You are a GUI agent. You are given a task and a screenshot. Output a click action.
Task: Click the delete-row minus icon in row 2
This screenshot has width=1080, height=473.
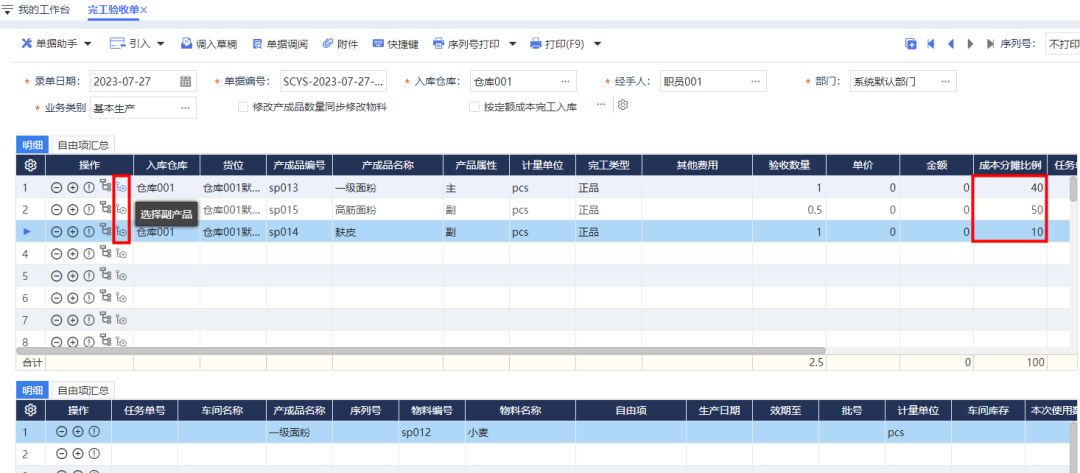(x=56, y=210)
